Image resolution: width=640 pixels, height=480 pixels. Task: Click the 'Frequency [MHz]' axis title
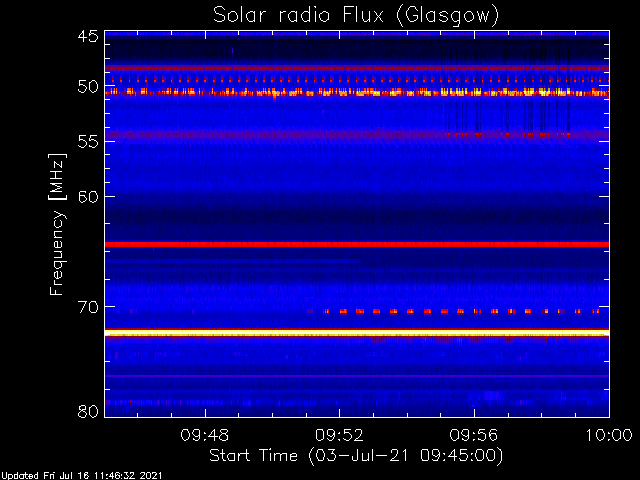click(58, 224)
